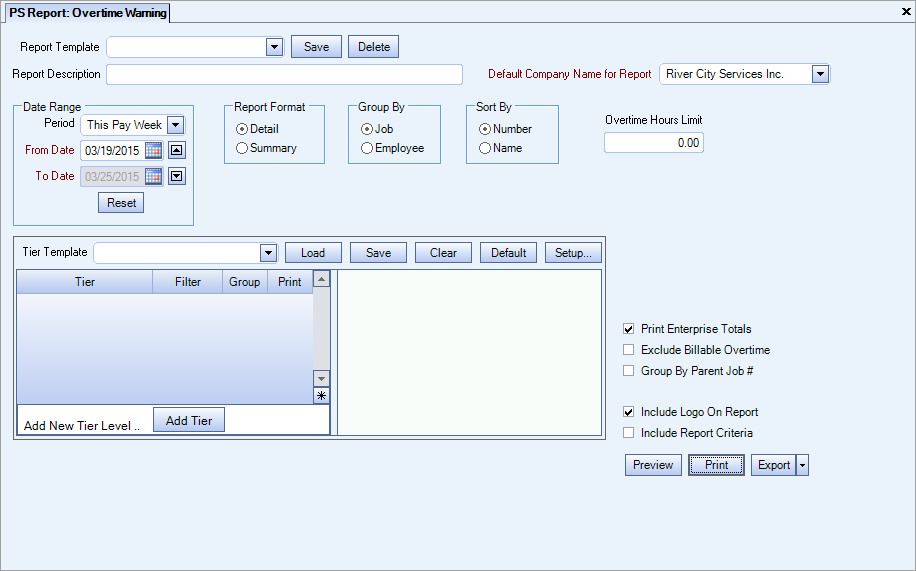Enable Include Report Criteria option
Image resolution: width=916 pixels, height=571 pixels.
pyautogui.click(x=628, y=433)
